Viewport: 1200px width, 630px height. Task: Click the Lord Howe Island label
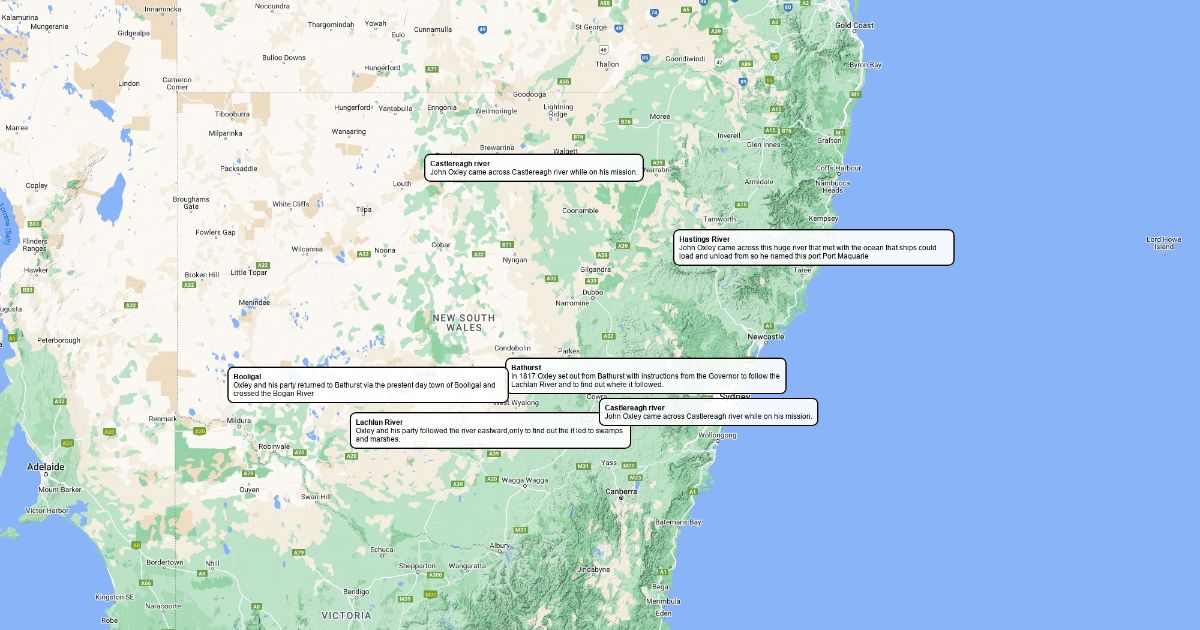[x=1164, y=242]
